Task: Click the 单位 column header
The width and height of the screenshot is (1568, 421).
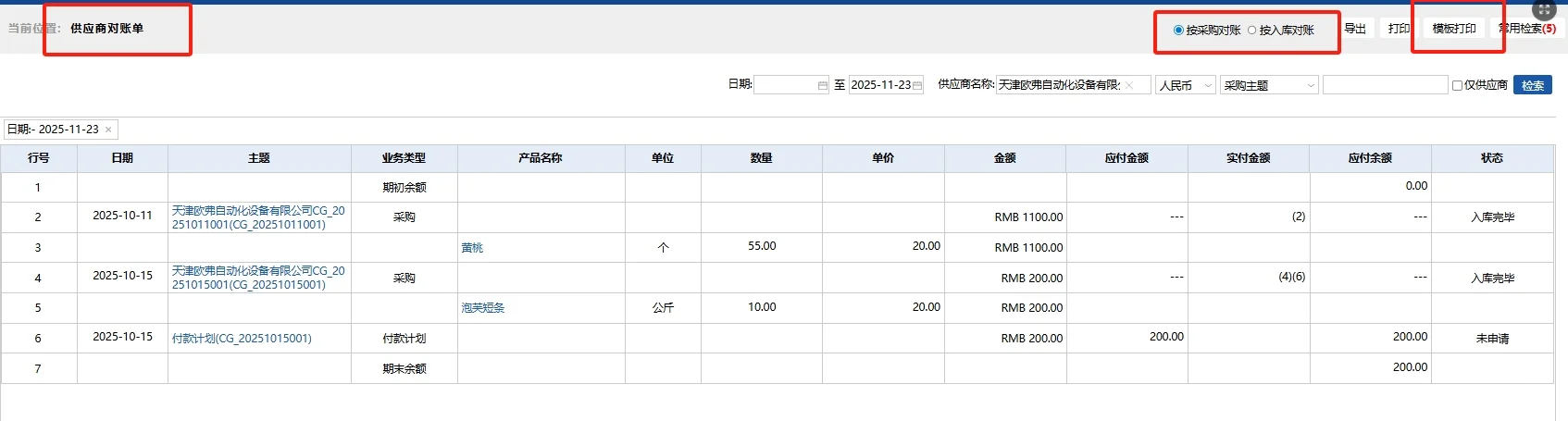Action: (x=663, y=158)
